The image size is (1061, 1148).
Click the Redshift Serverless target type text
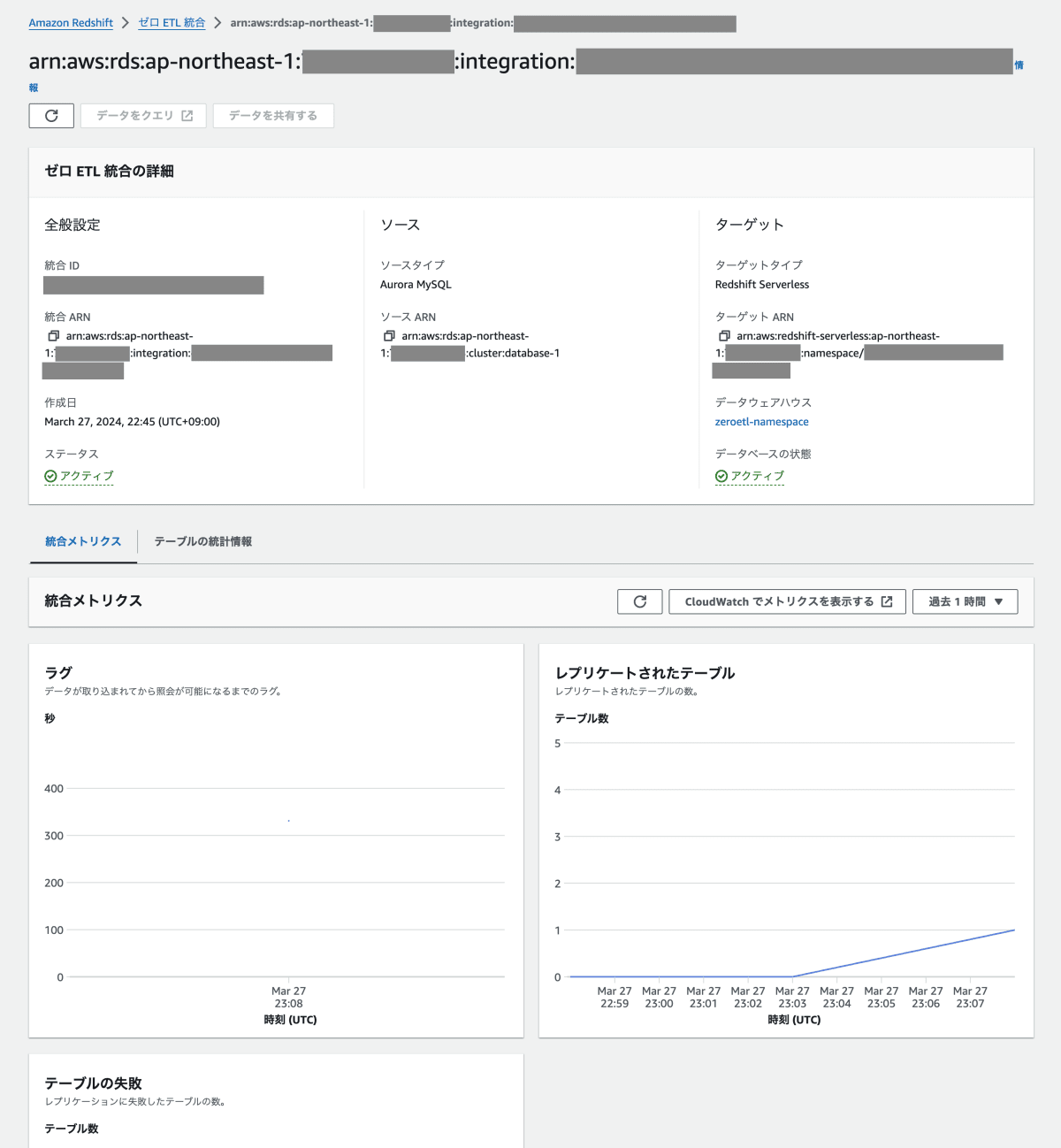[762, 285]
